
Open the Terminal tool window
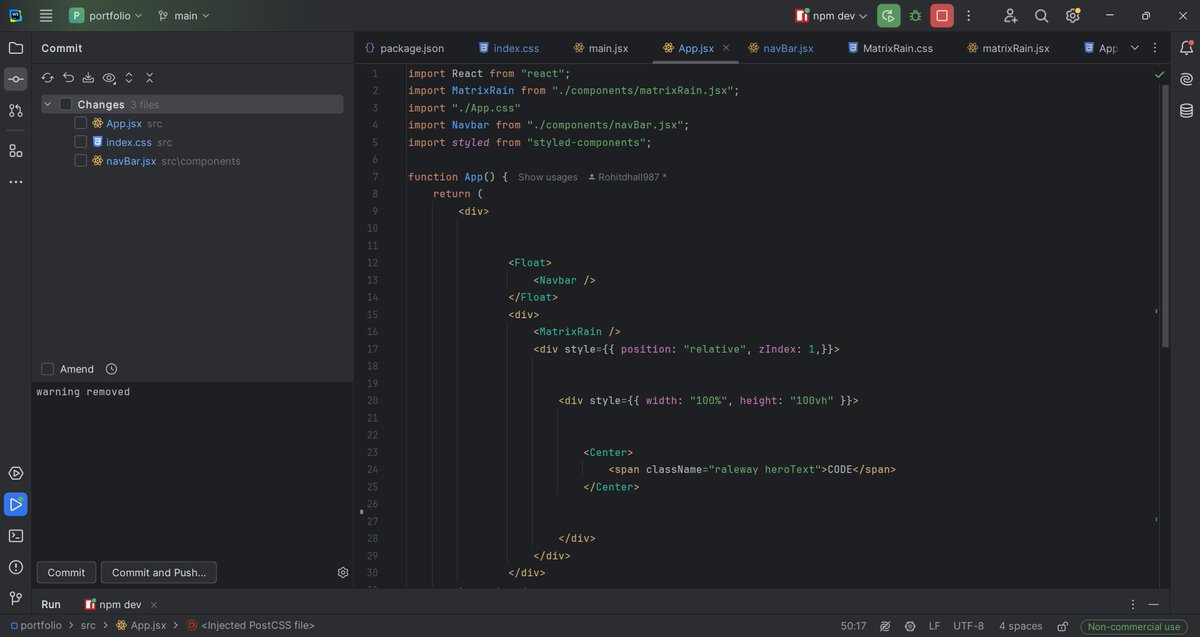[16, 535]
